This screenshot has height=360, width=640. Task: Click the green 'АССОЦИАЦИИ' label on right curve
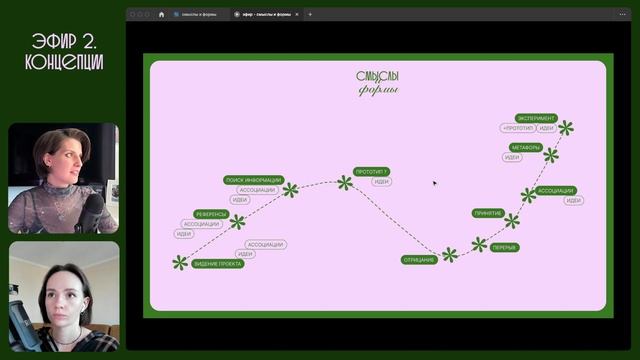(x=556, y=191)
